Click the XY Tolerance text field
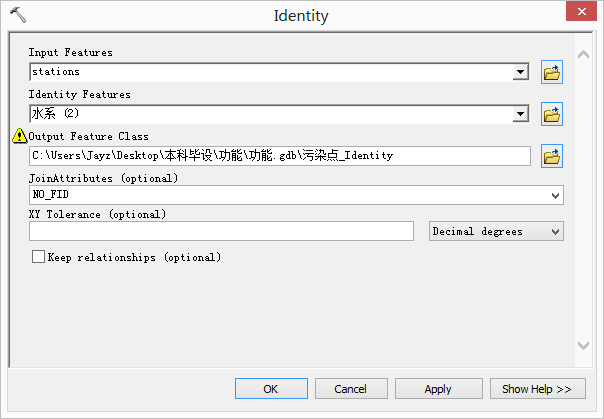The height and width of the screenshot is (419, 604). pyautogui.click(x=221, y=231)
